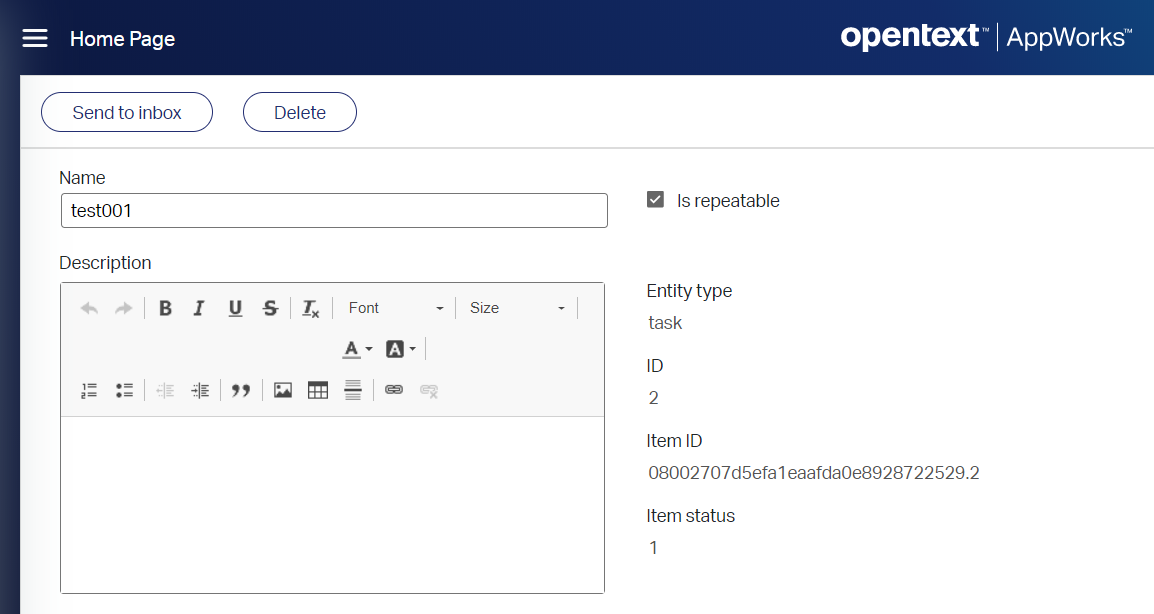
Task: Insert a bulleted list
Action: pyautogui.click(x=124, y=389)
